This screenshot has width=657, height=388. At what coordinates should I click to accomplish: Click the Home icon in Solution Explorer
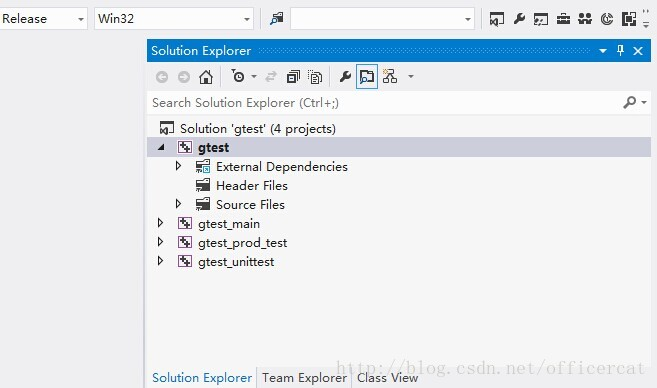coord(206,77)
